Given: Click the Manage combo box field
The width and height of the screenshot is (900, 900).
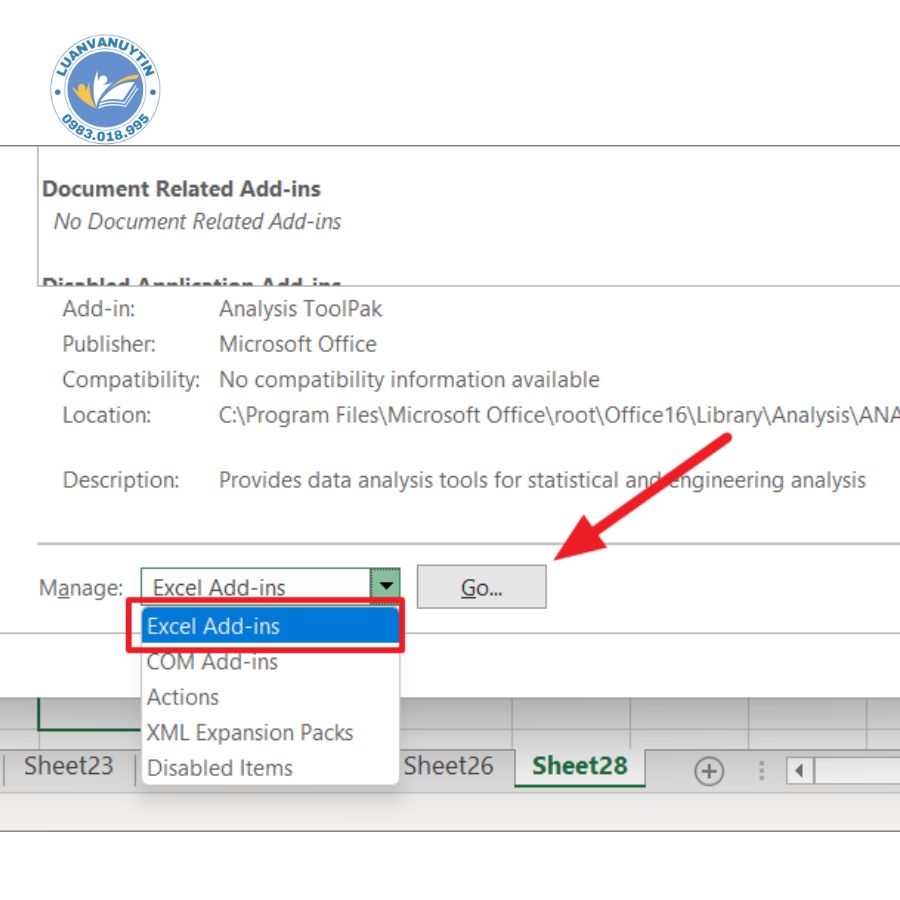Looking at the screenshot, I should [255, 588].
